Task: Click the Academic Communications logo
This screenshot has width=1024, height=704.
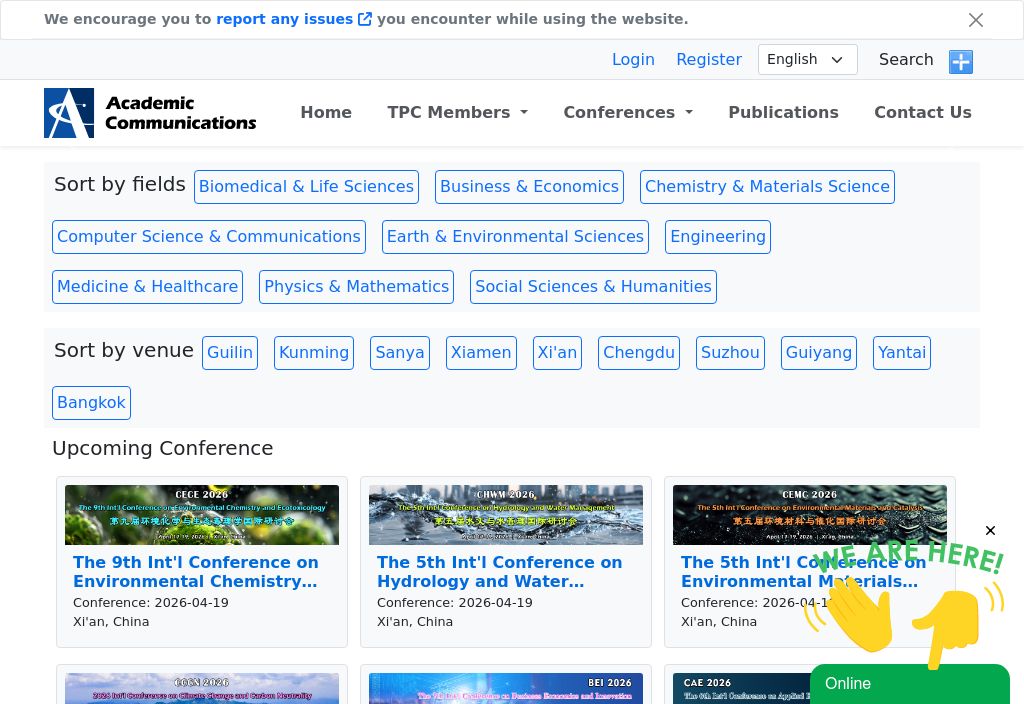Action: (150, 113)
